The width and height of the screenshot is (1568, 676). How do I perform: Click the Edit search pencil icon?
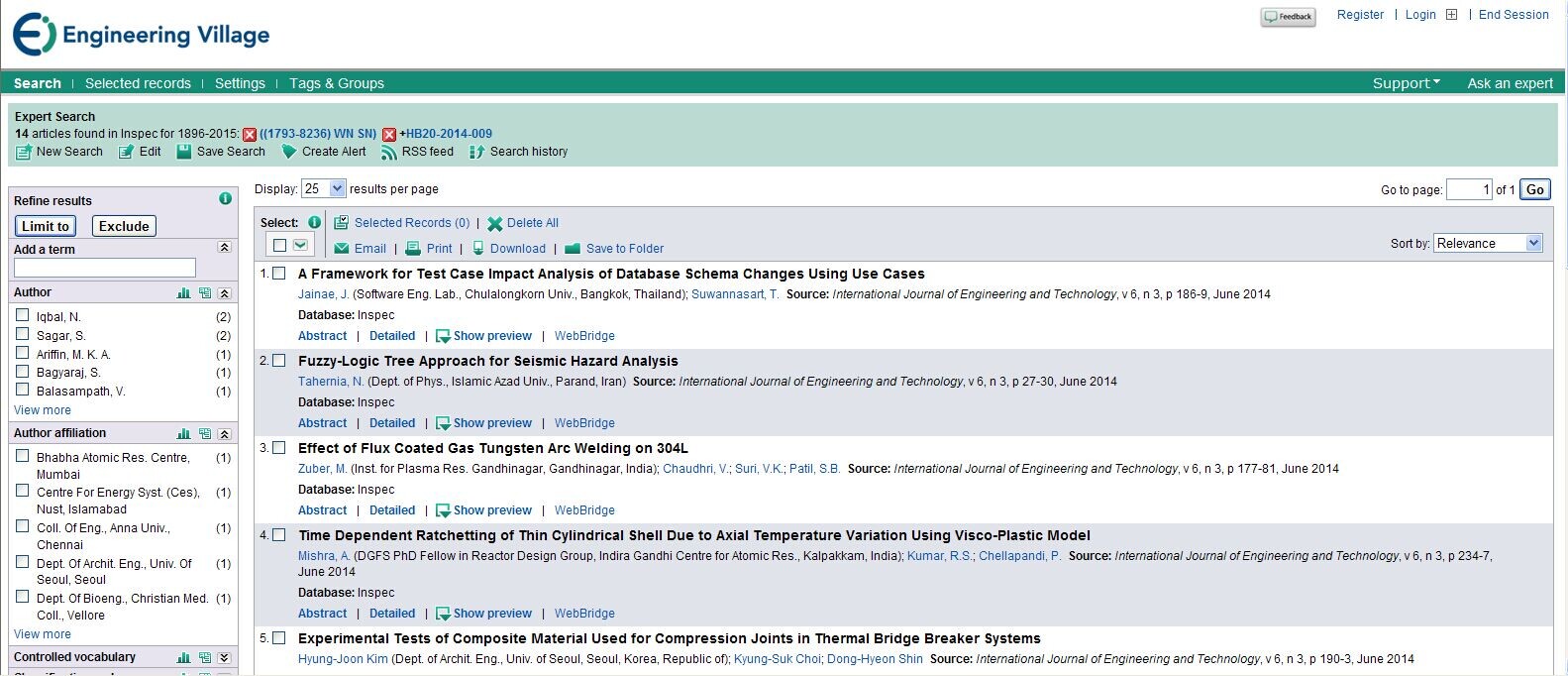[126, 152]
